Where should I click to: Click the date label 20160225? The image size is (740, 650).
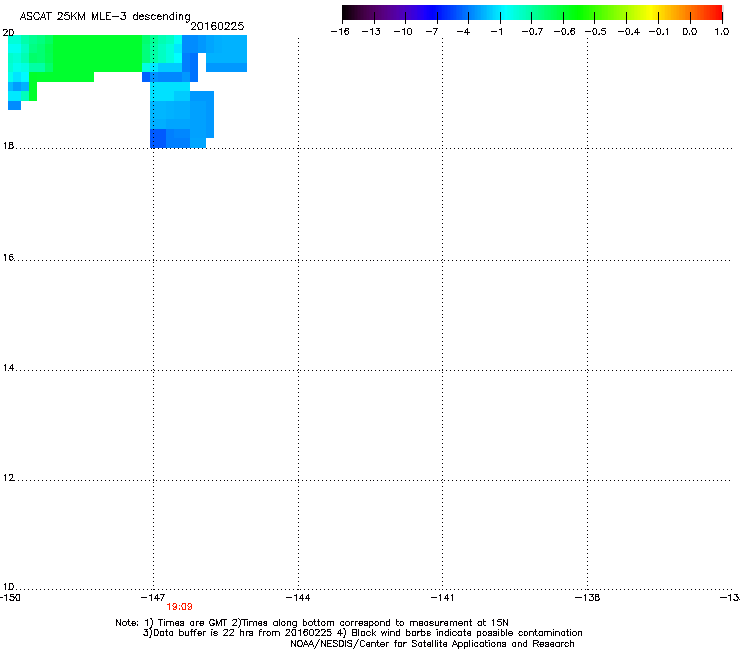(x=217, y=26)
